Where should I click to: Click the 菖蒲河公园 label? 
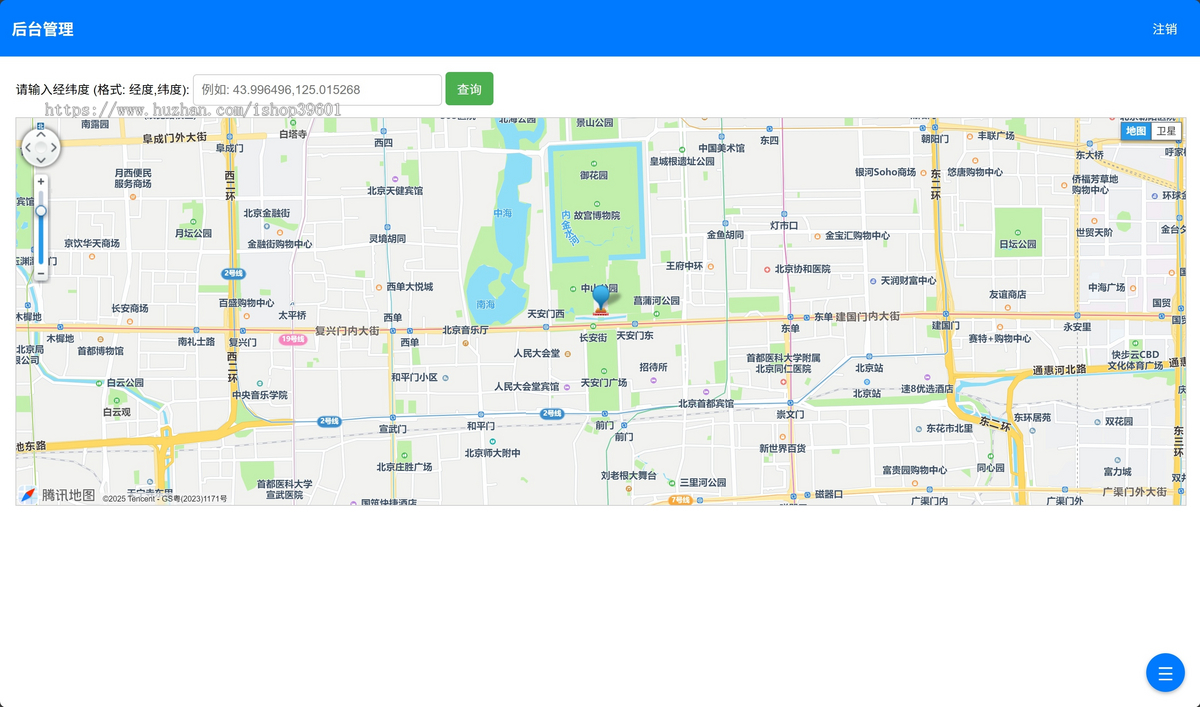click(x=656, y=300)
